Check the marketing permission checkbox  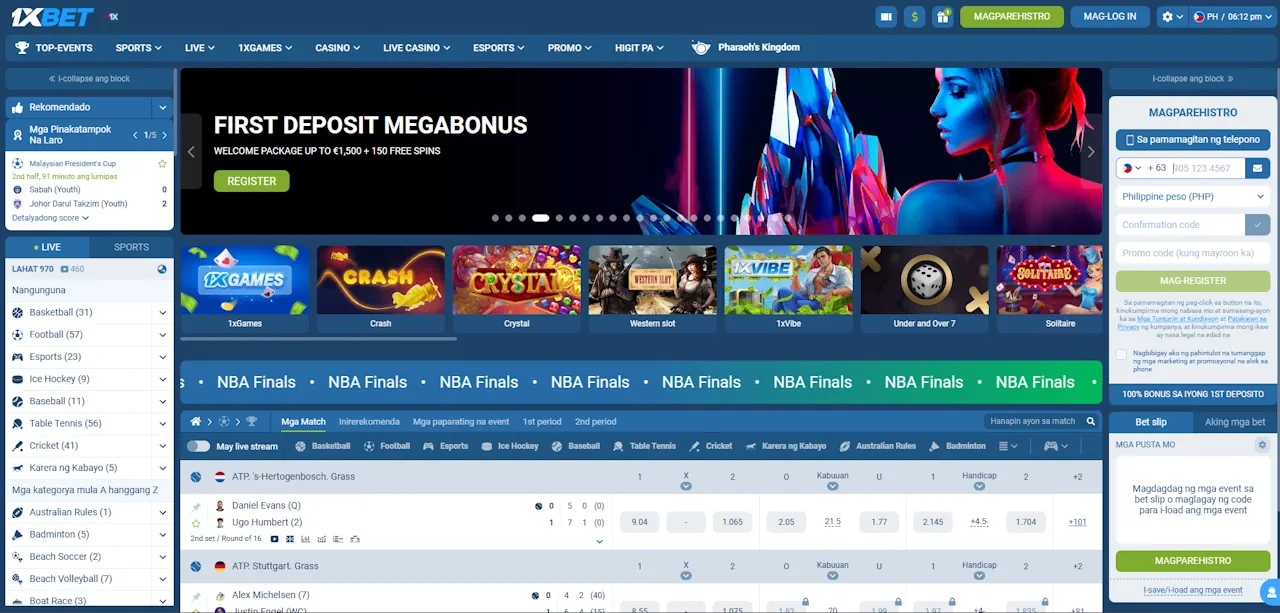pyautogui.click(x=1122, y=354)
